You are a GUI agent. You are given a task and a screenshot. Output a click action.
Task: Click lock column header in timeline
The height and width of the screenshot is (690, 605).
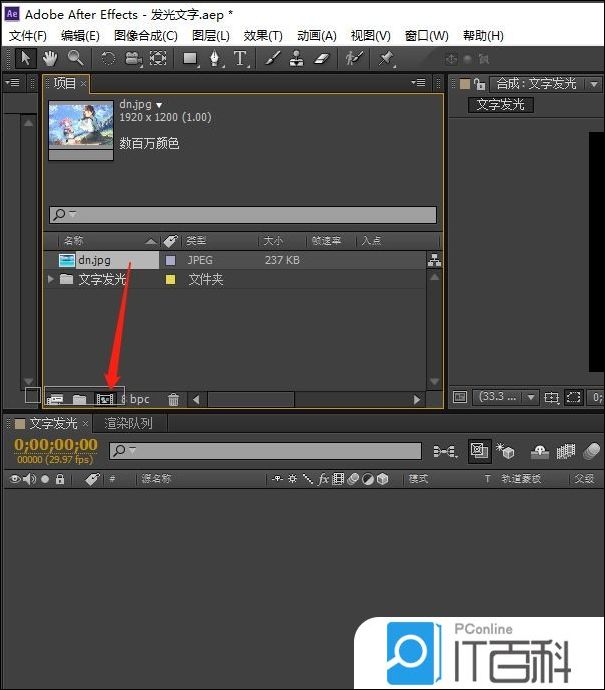[60, 479]
